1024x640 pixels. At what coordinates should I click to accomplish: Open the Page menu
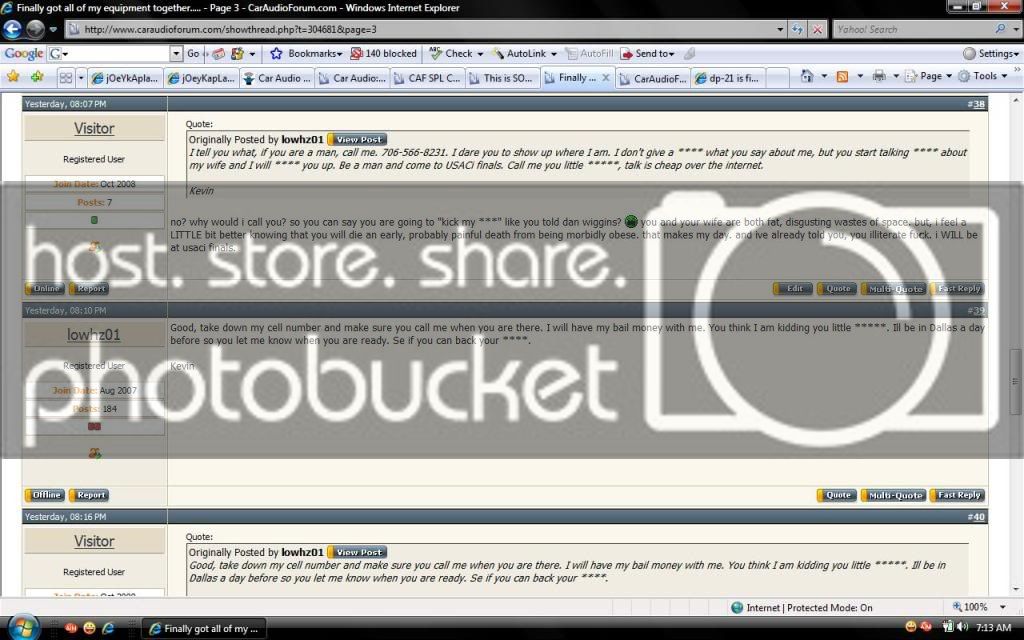(928, 76)
